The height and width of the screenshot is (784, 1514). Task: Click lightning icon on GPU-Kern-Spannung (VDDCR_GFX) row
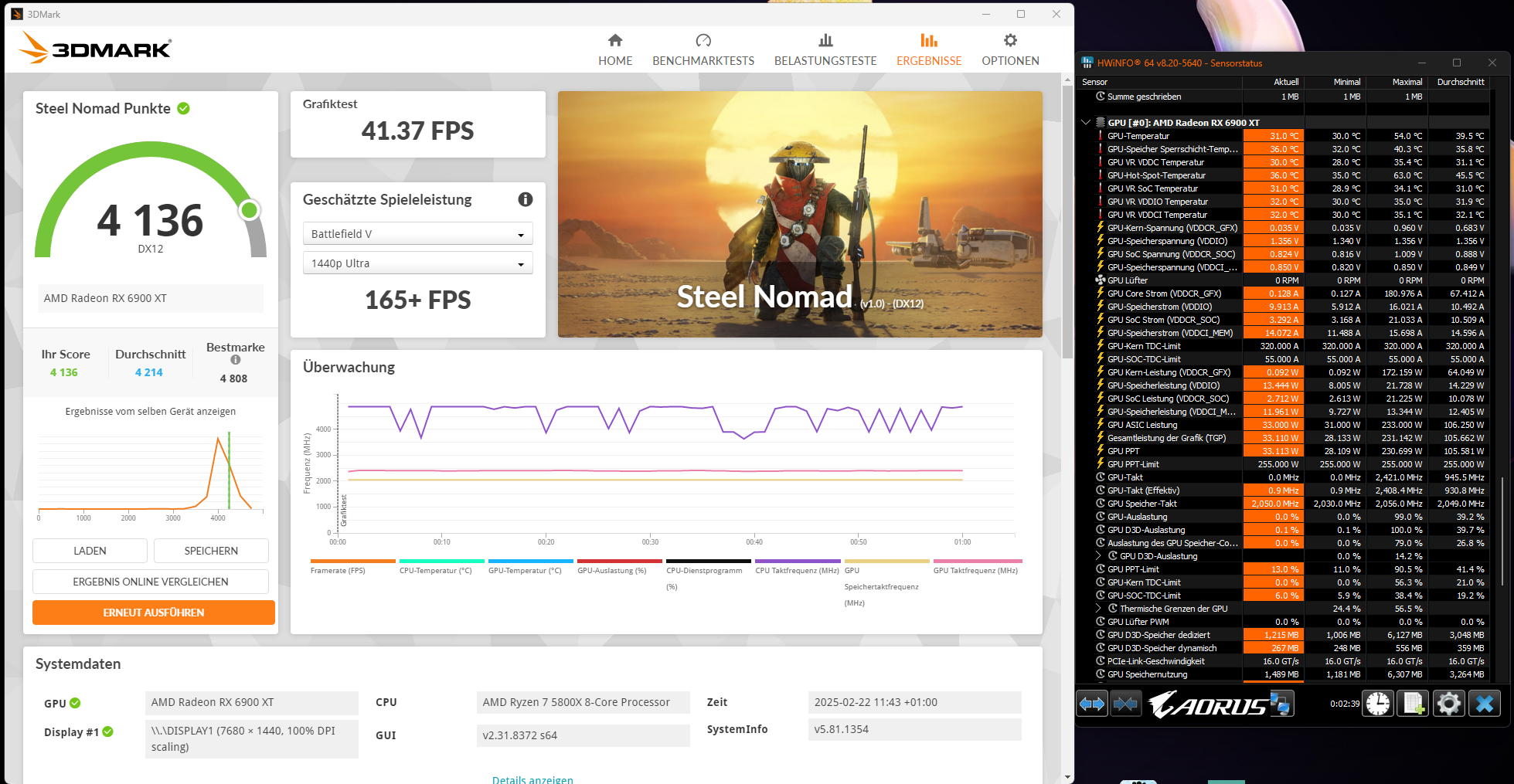(x=1101, y=228)
